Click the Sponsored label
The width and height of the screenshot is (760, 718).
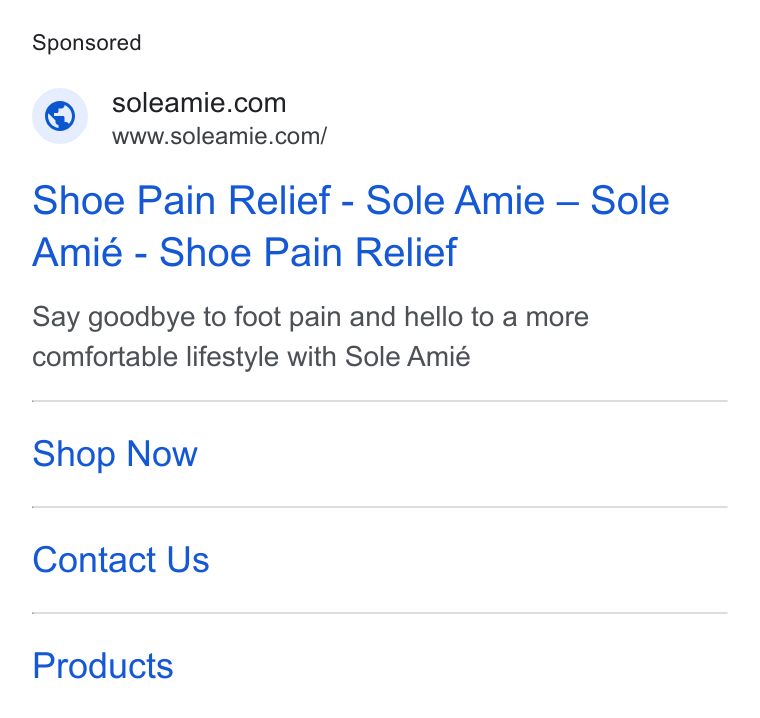point(87,43)
